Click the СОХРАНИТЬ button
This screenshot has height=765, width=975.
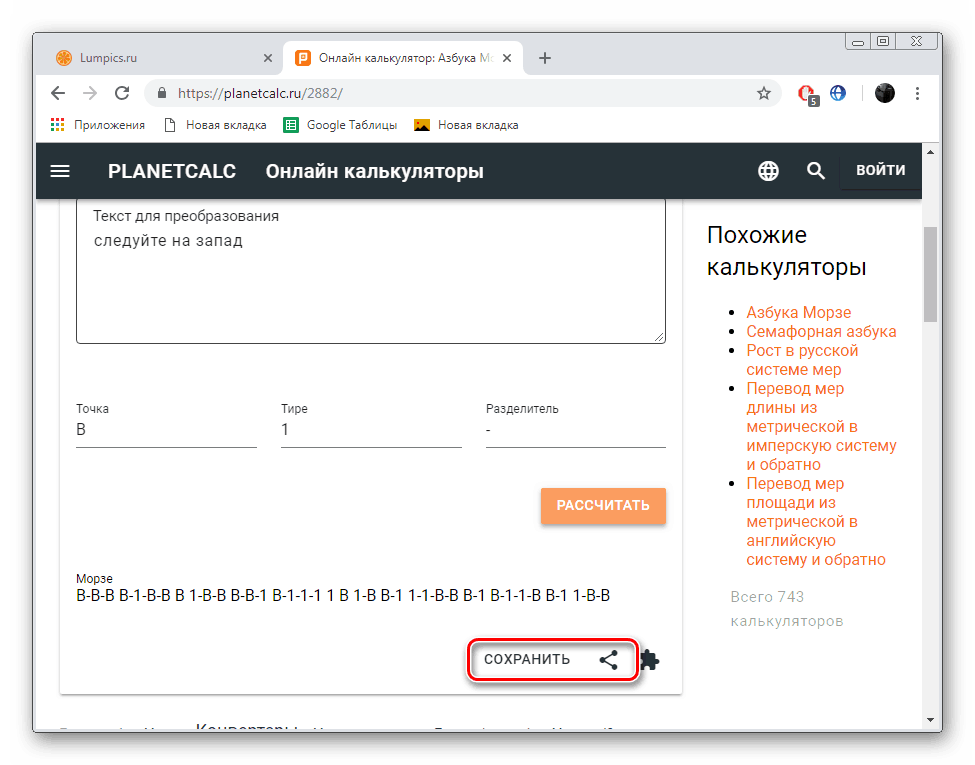click(x=527, y=659)
